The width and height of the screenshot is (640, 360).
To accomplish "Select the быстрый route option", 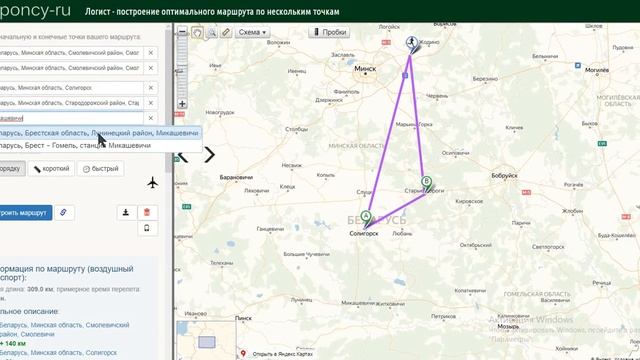I will tap(100, 169).
